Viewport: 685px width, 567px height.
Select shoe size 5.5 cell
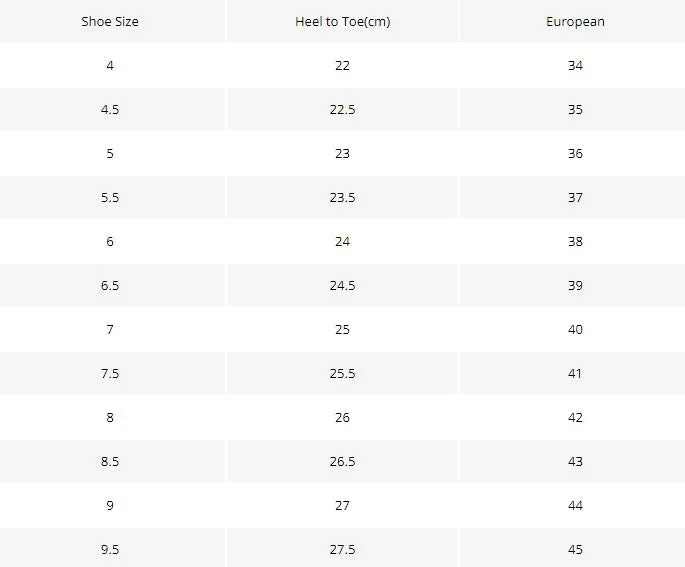point(110,197)
